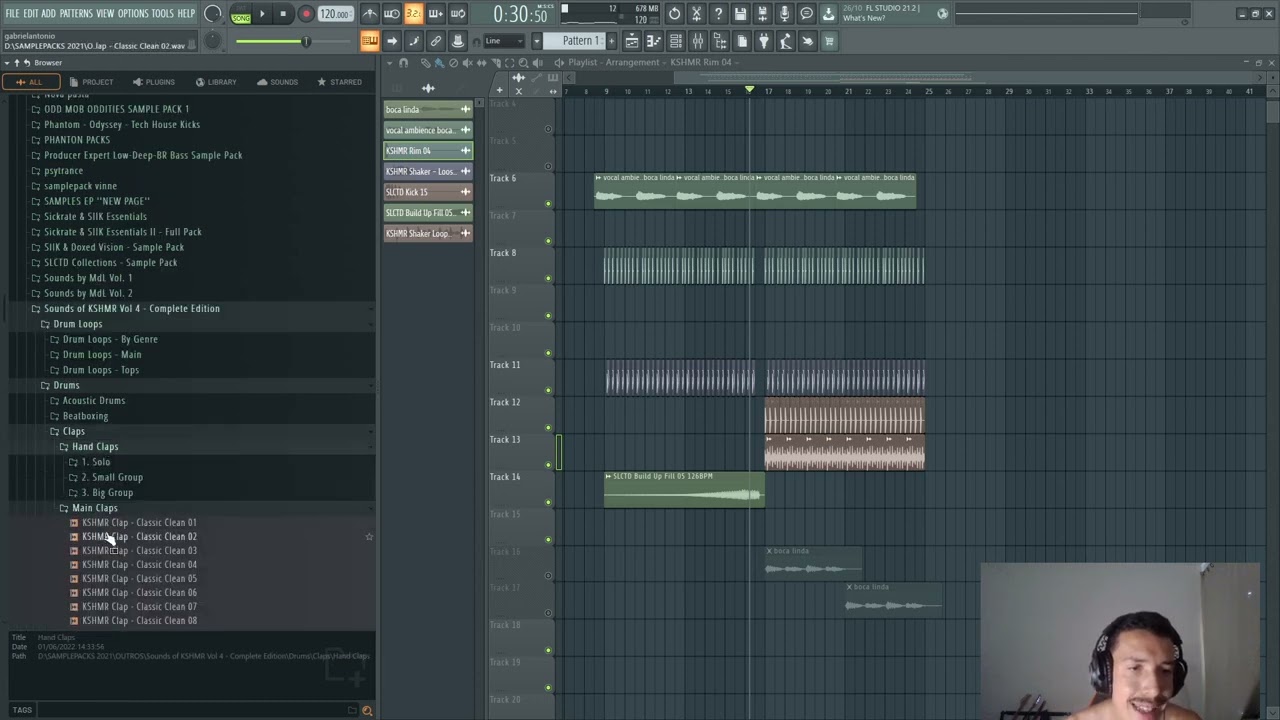Click the save project disk icon
Screen dimensions: 1280x720
[740, 14]
